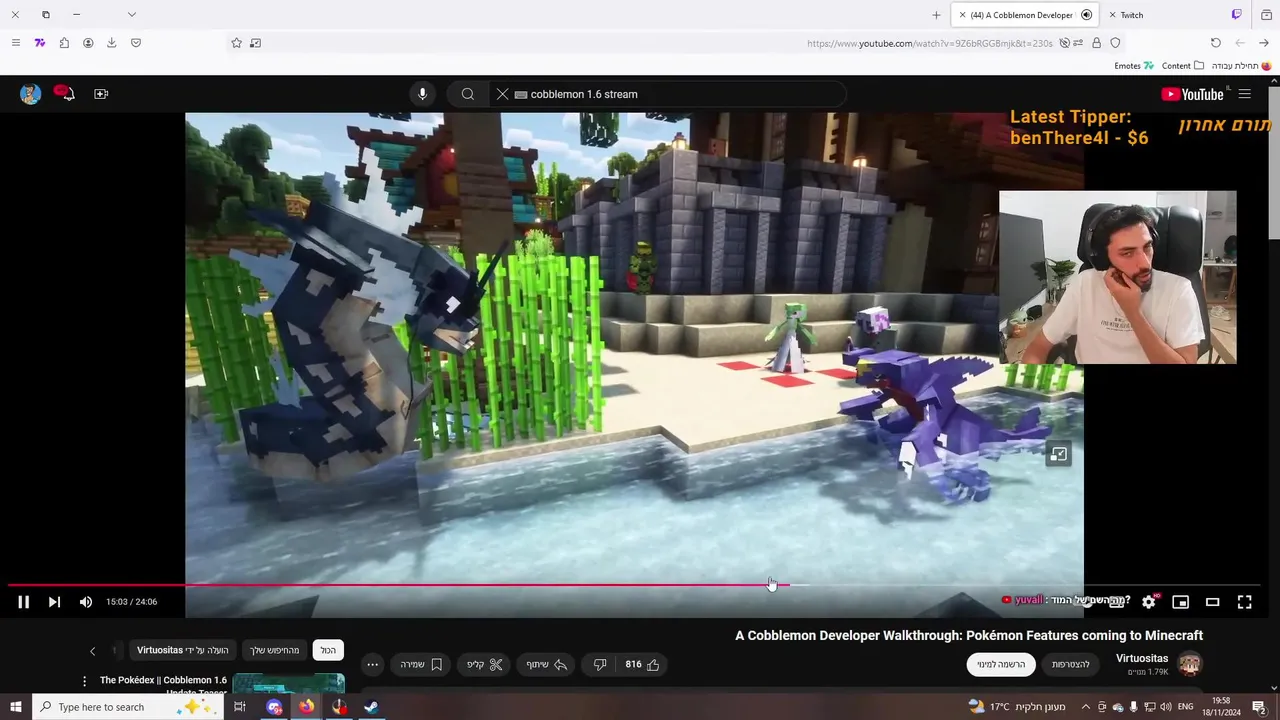The width and height of the screenshot is (1280, 720).
Task: Reload the page with refresh icon
Action: [x=1216, y=43]
